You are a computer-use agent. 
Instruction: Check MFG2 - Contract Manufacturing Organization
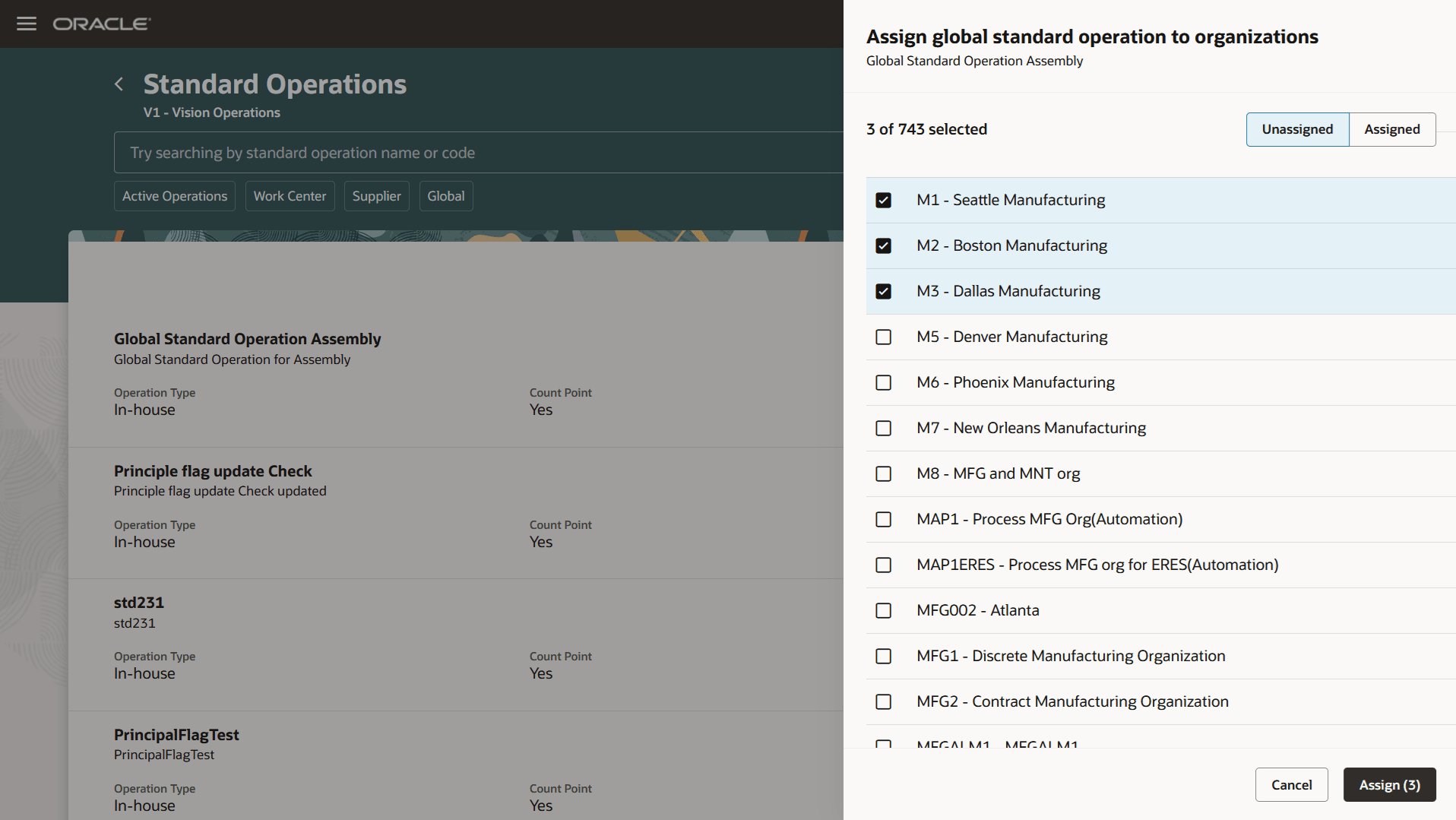point(883,701)
